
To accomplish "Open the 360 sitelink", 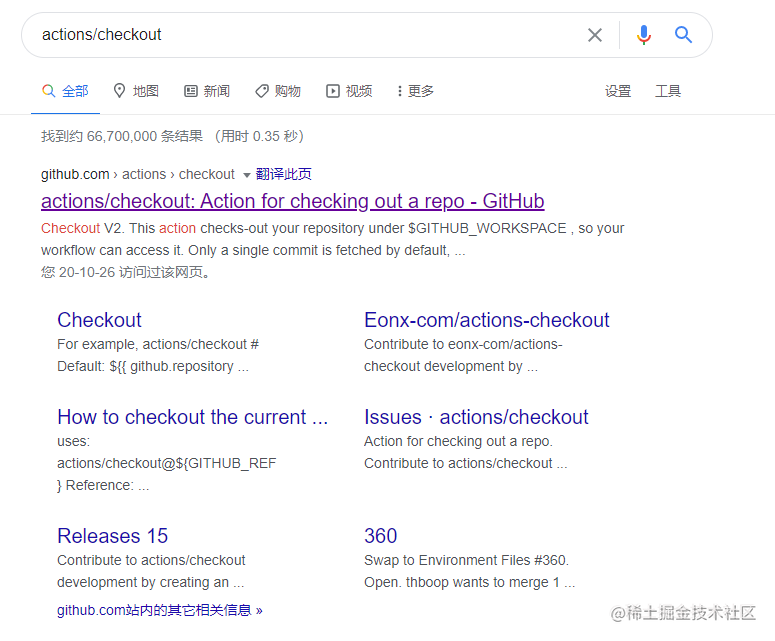I will point(381,536).
